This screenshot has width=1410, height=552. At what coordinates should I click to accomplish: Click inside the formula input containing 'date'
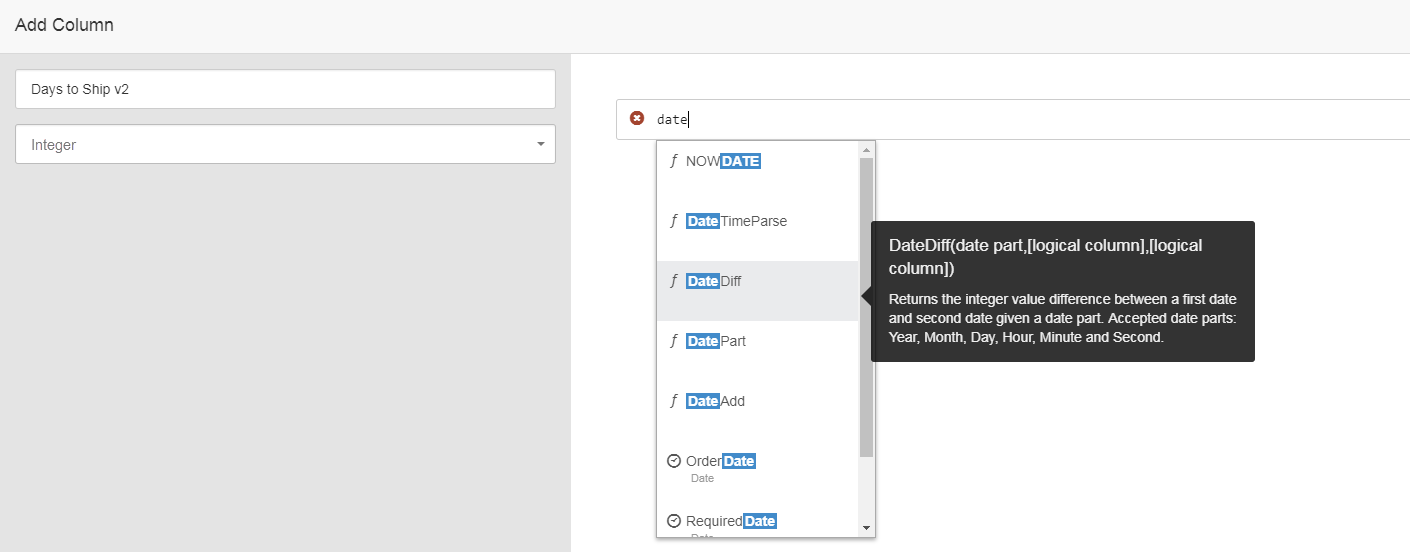[1000, 119]
